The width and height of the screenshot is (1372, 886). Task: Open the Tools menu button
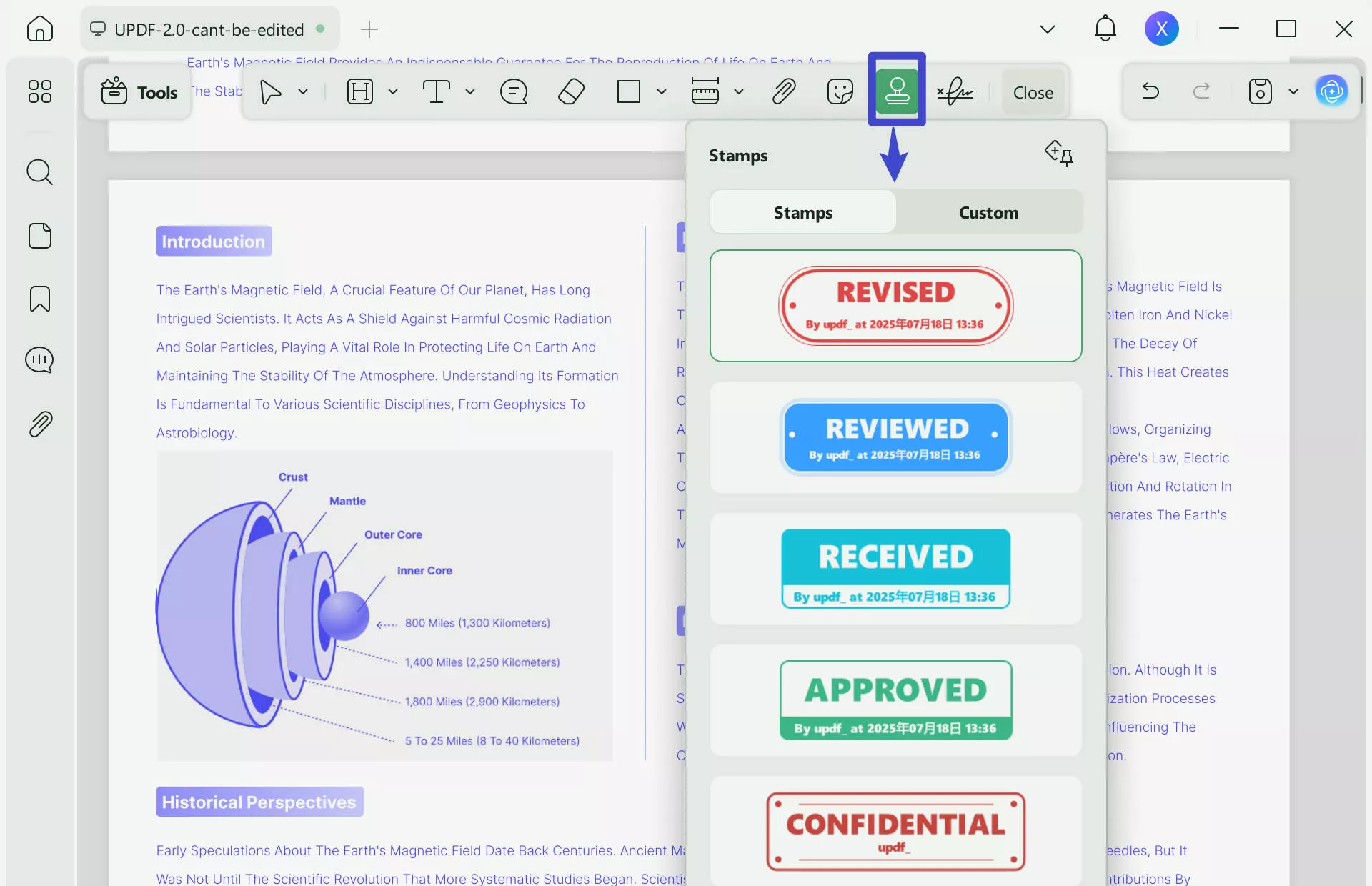(x=137, y=91)
